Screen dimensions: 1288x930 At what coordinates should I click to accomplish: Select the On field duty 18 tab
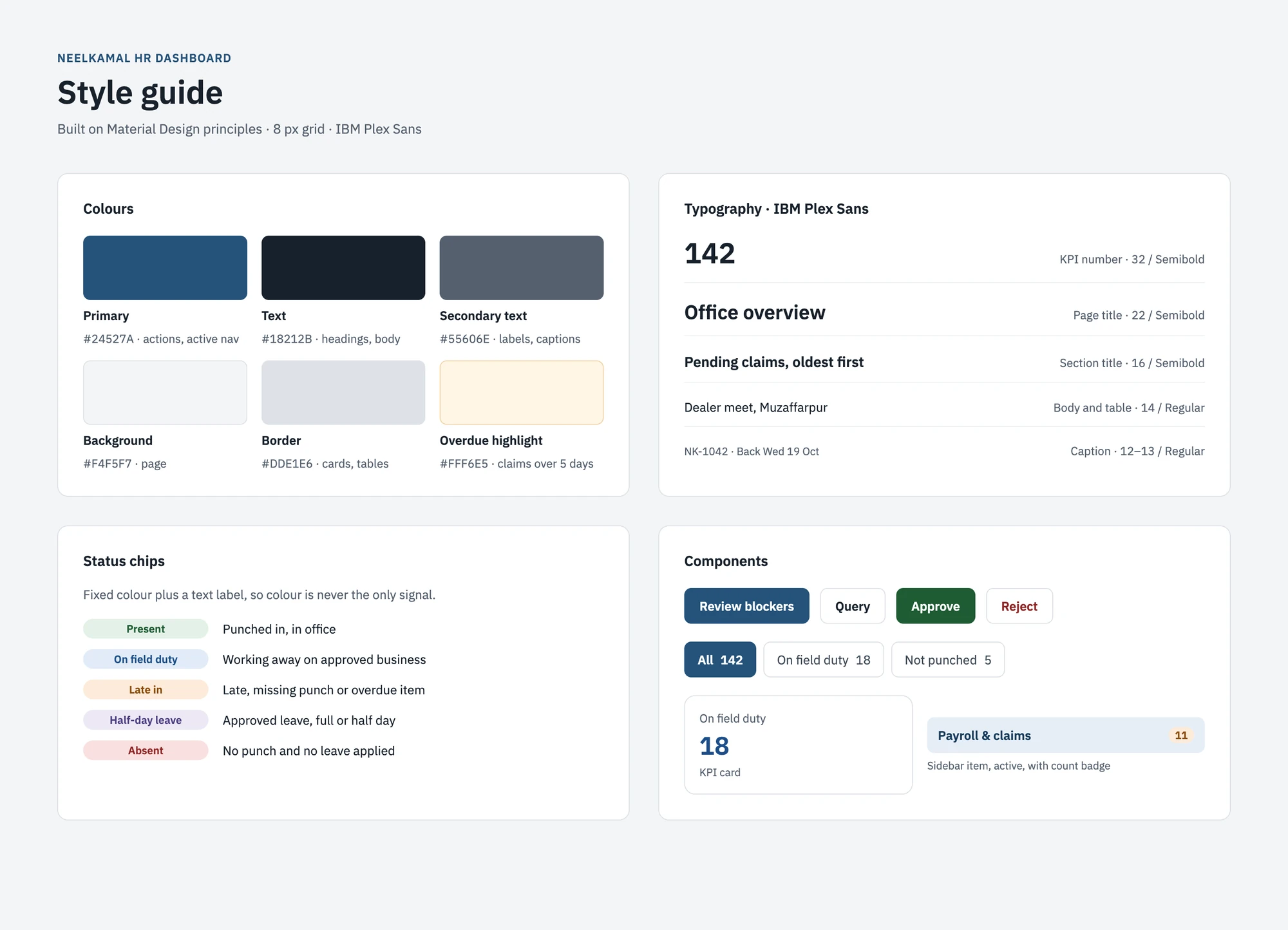point(824,660)
